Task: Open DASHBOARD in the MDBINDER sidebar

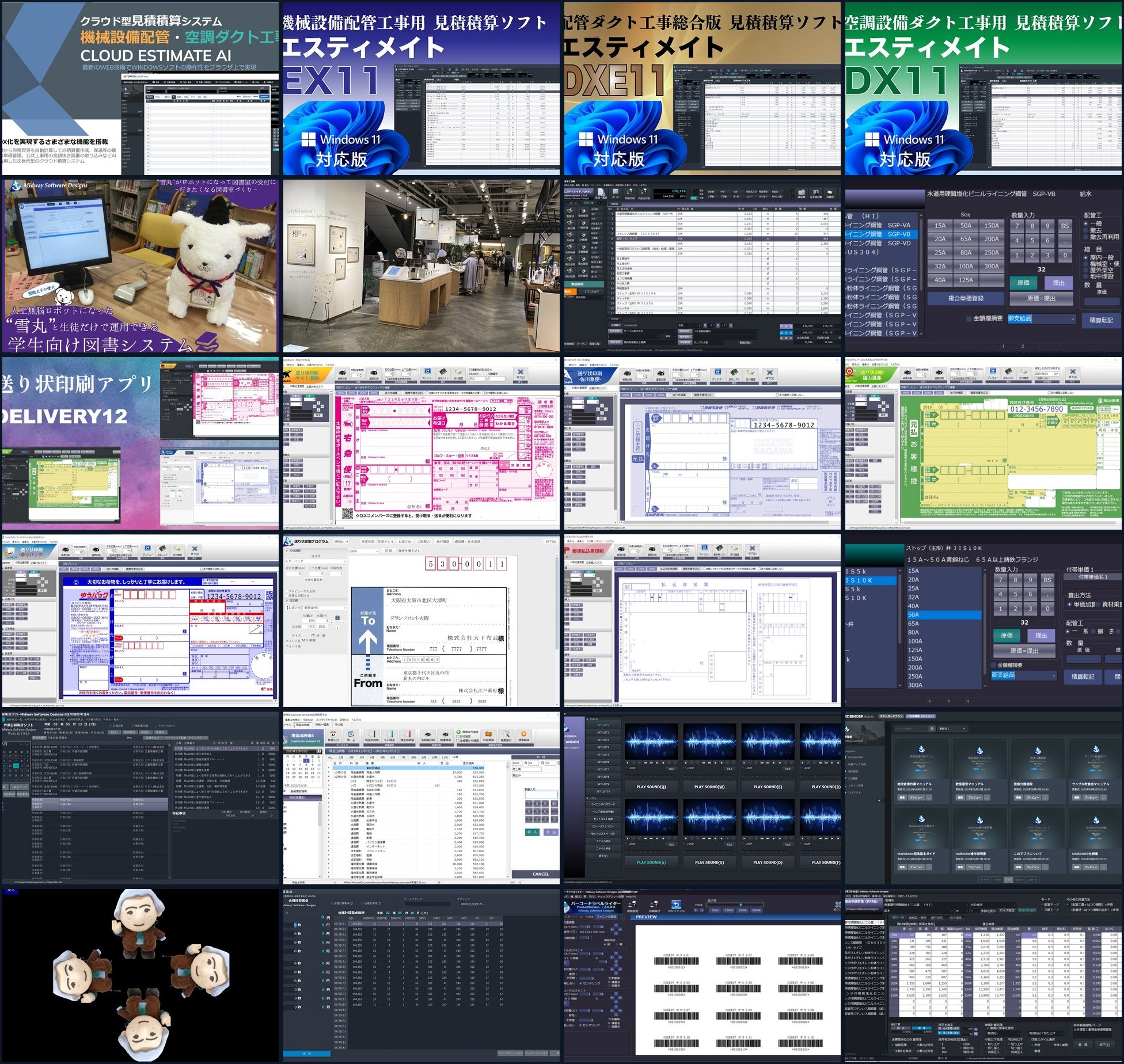Action: click(x=856, y=757)
